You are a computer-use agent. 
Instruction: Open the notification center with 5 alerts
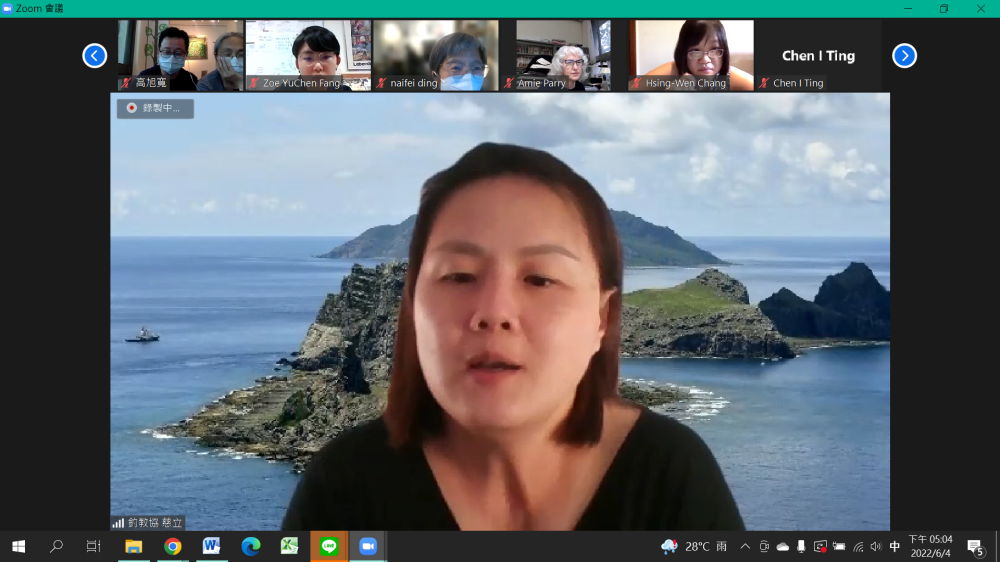[975, 546]
